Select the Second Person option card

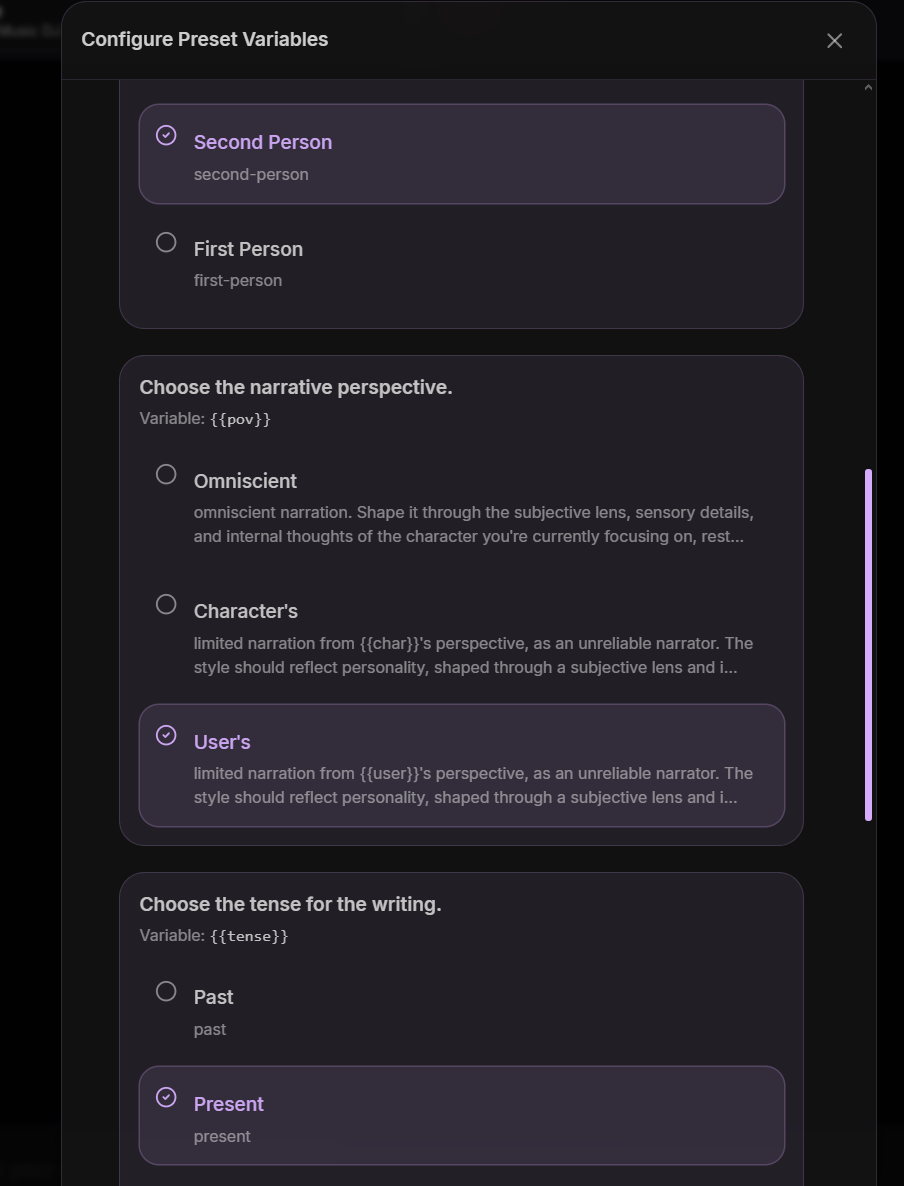pyautogui.click(x=461, y=154)
